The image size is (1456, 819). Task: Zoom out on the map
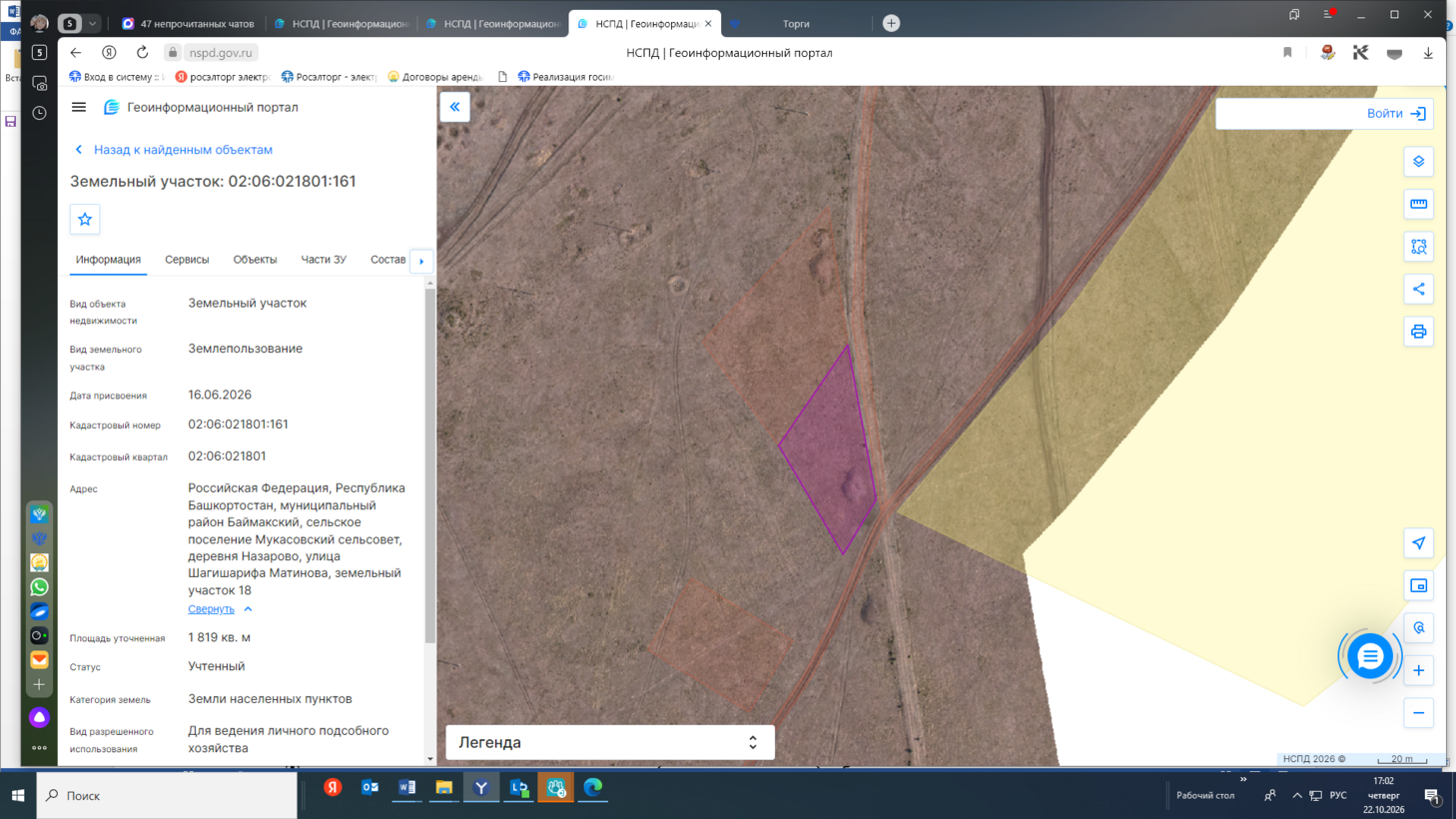pyautogui.click(x=1418, y=713)
